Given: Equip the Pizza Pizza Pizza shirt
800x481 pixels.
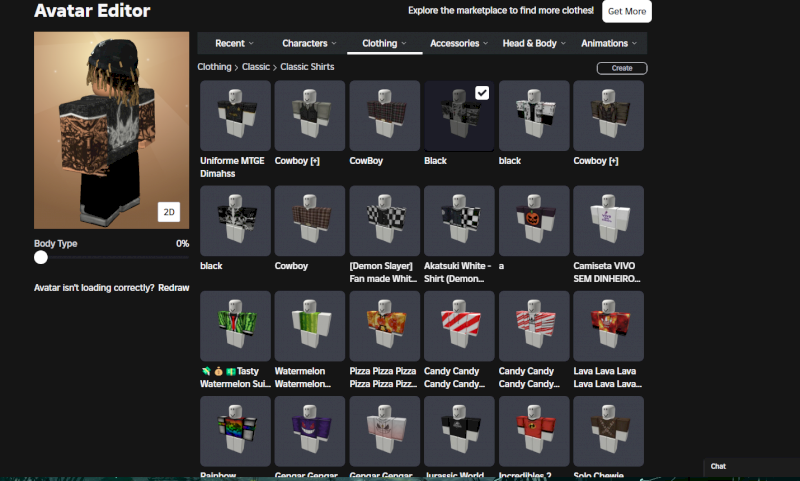Looking at the screenshot, I should (384, 326).
